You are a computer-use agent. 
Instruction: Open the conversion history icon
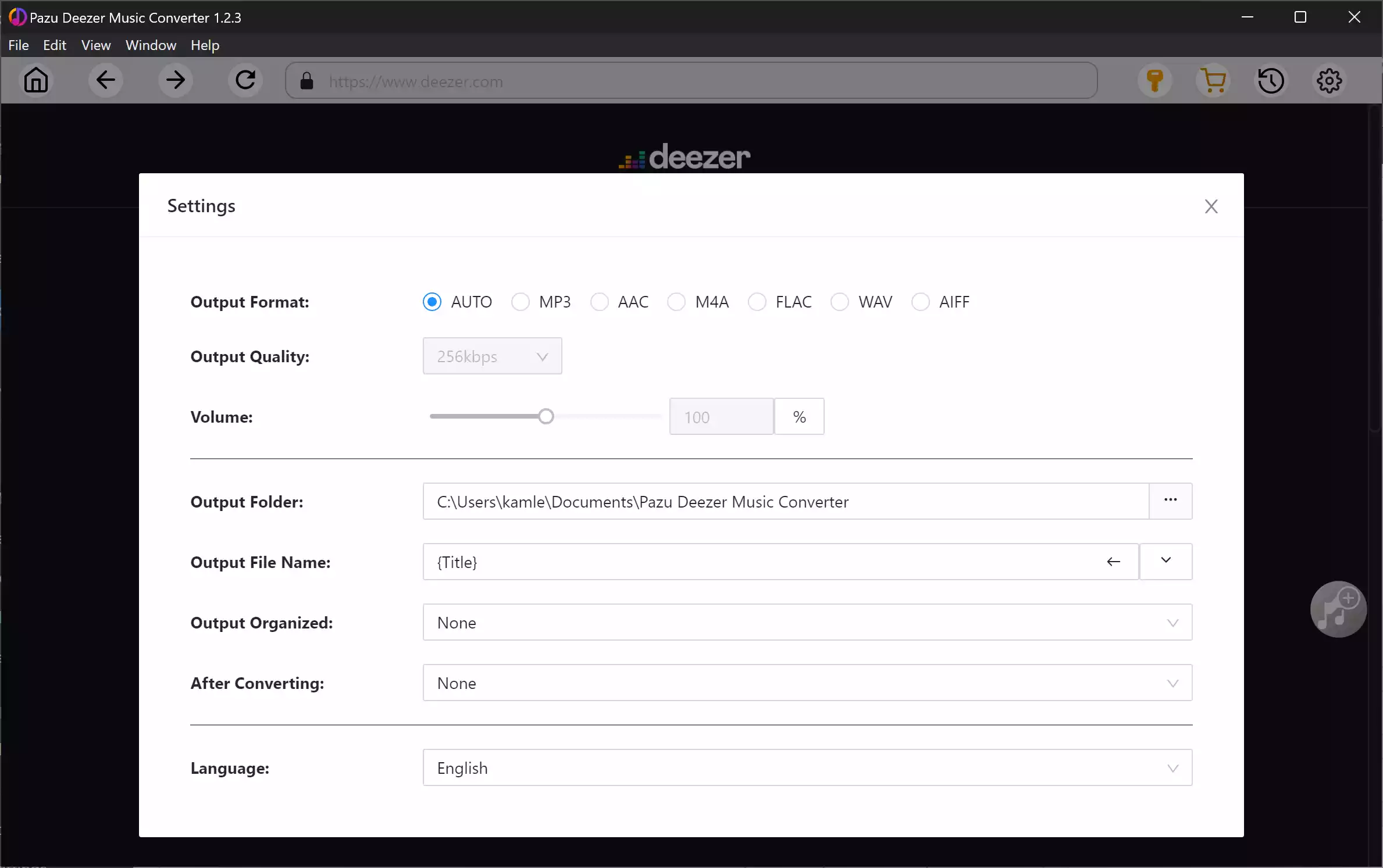tap(1271, 80)
